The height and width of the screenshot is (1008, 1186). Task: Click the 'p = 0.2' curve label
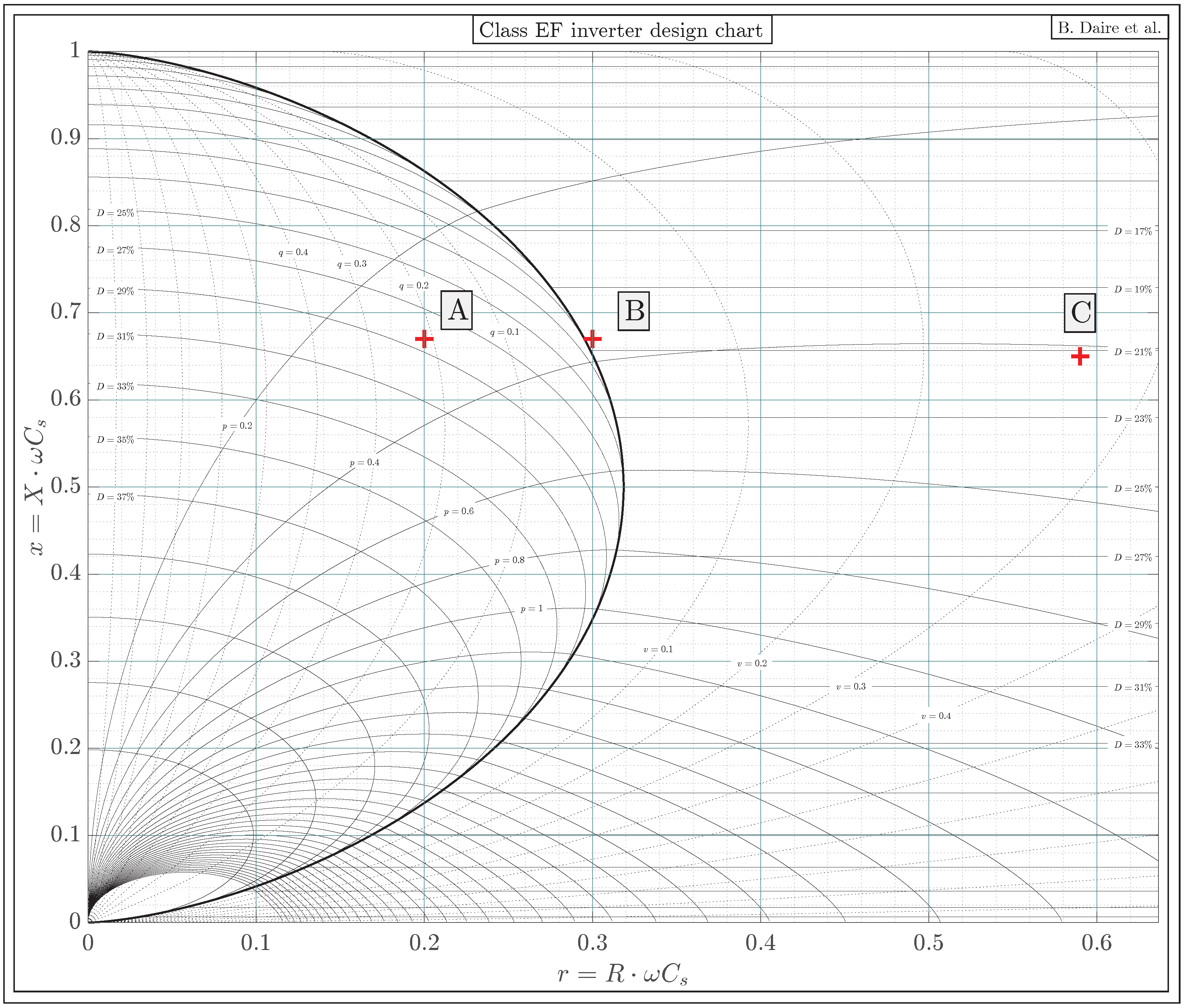pos(237,426)
